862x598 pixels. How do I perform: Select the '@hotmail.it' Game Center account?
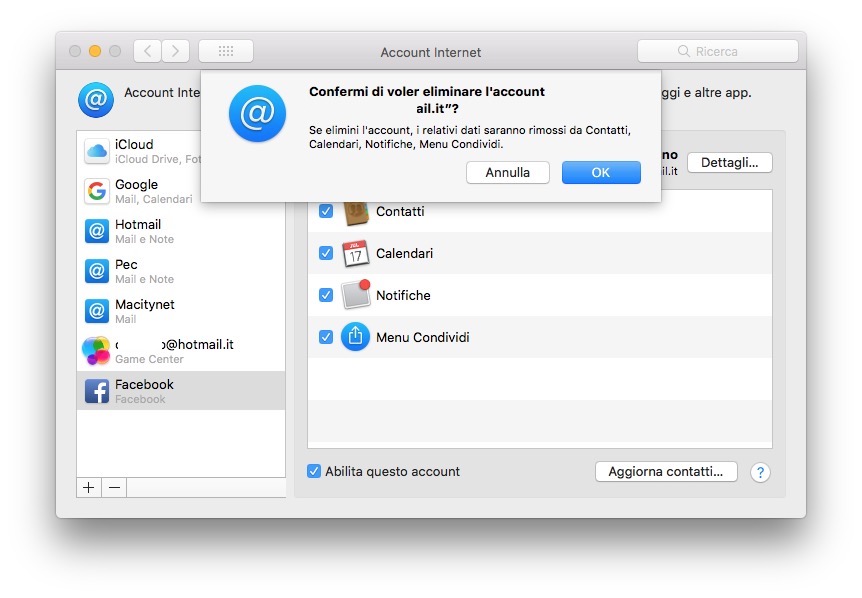point(174,345)
